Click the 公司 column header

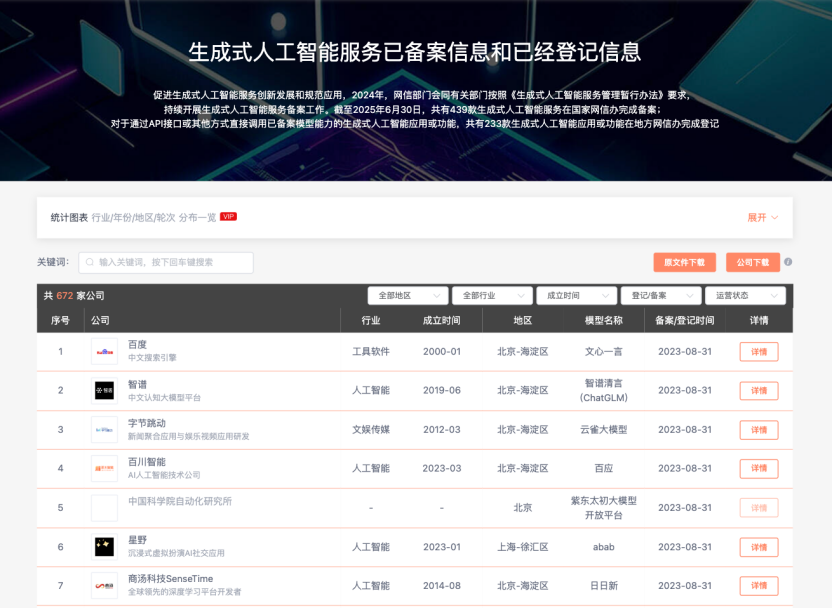[x=100, y=320]
